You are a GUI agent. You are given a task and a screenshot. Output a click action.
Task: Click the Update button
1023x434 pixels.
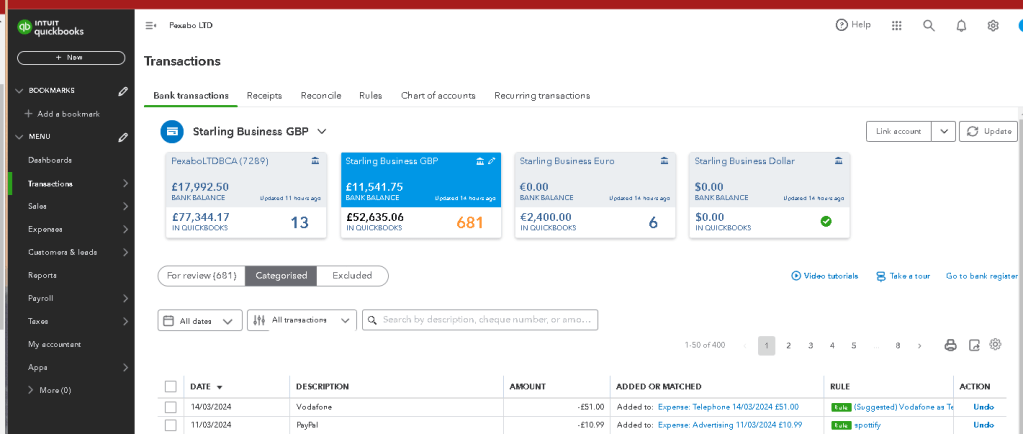pos(988,131)
